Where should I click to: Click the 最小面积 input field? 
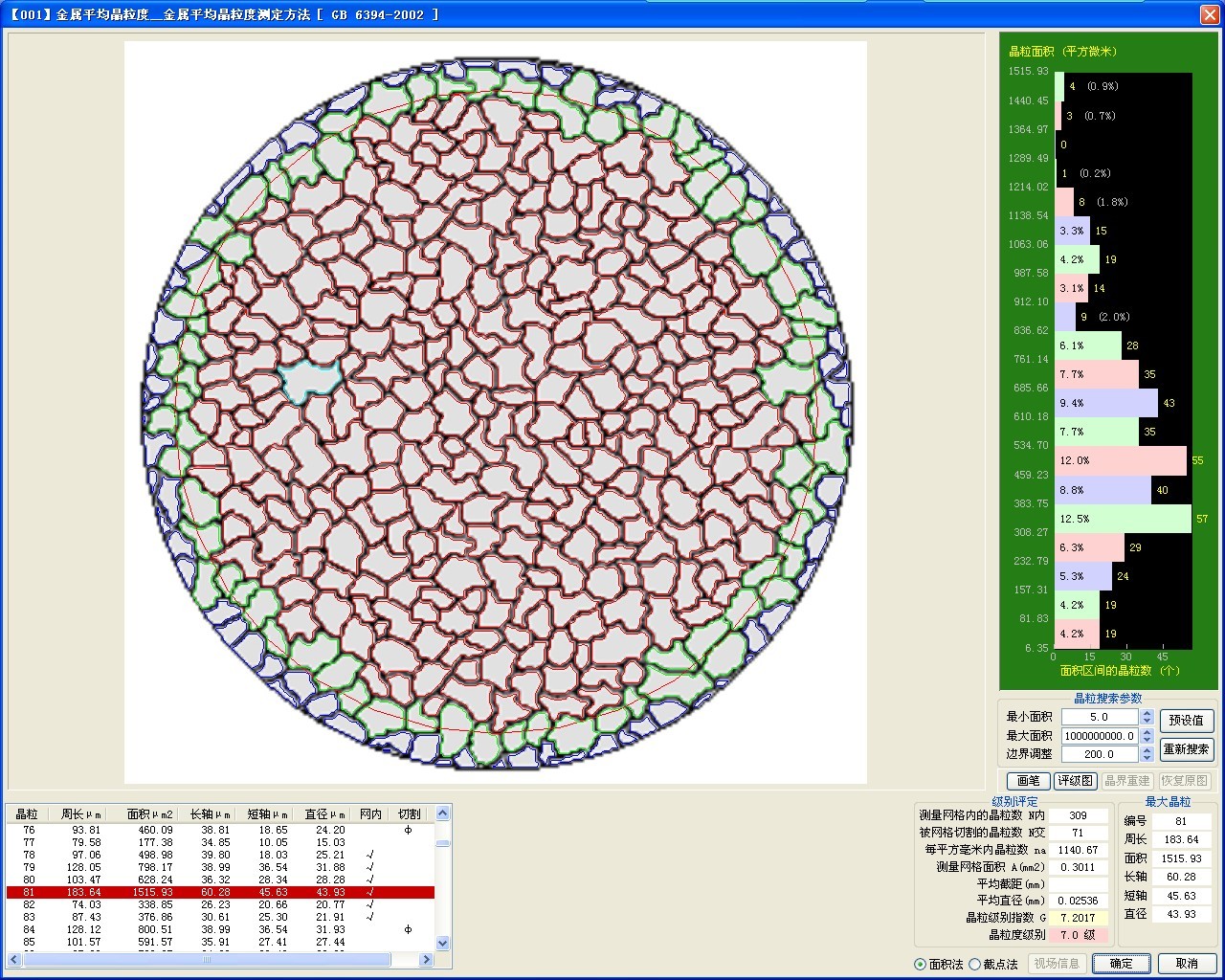[1099, 717]
